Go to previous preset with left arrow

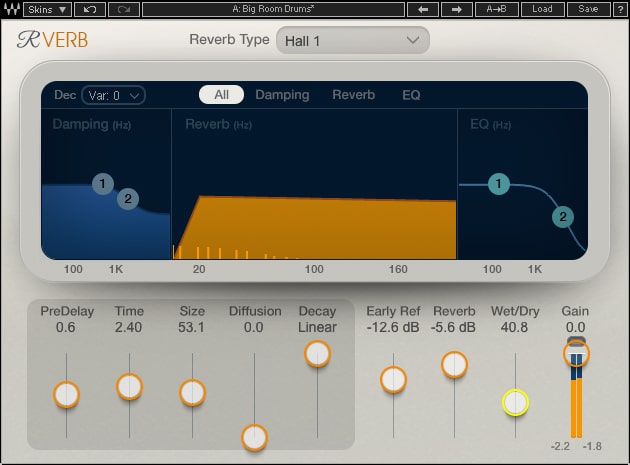click(421, 9)
